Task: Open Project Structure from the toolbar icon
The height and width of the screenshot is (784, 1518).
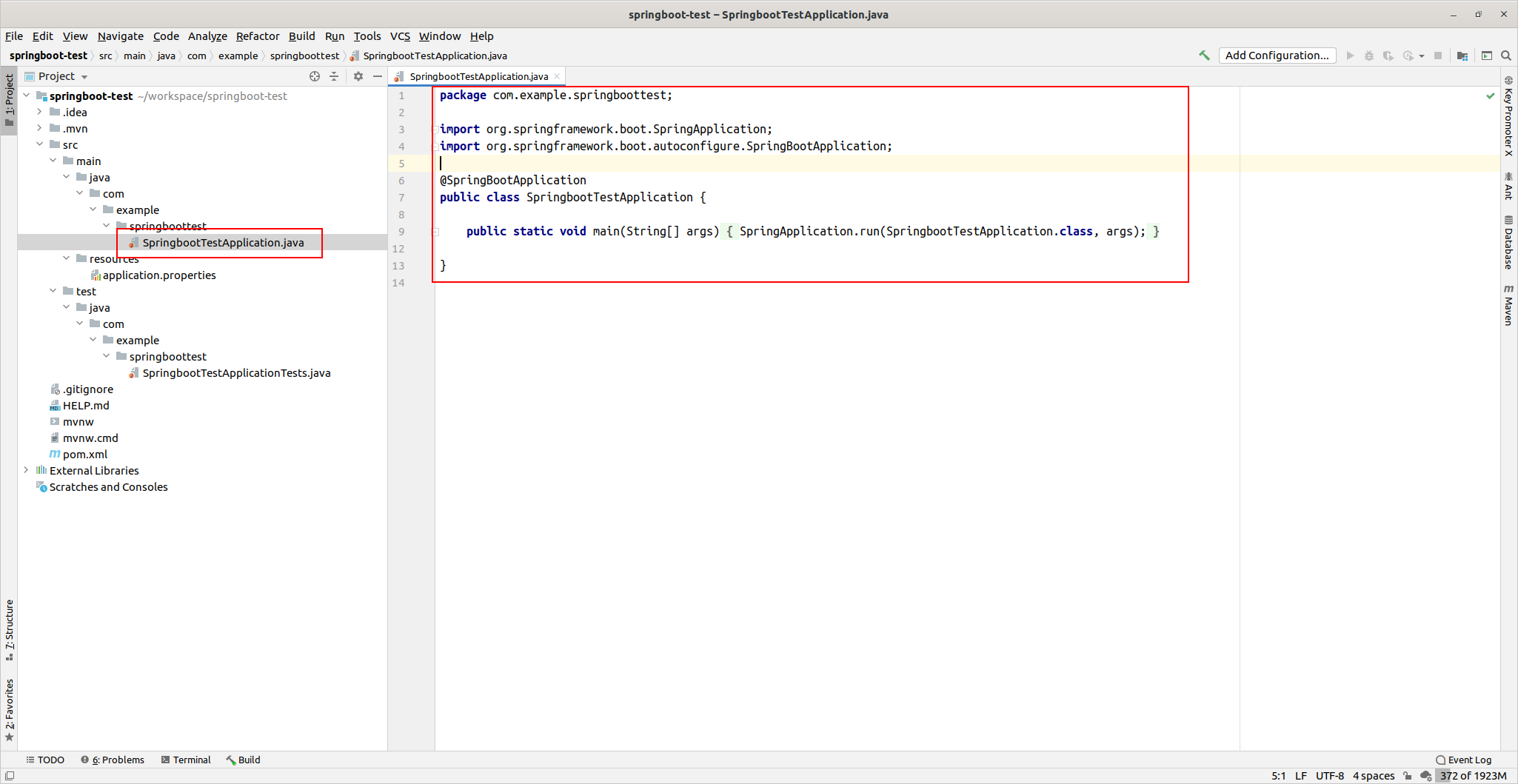Action: 1462,56
